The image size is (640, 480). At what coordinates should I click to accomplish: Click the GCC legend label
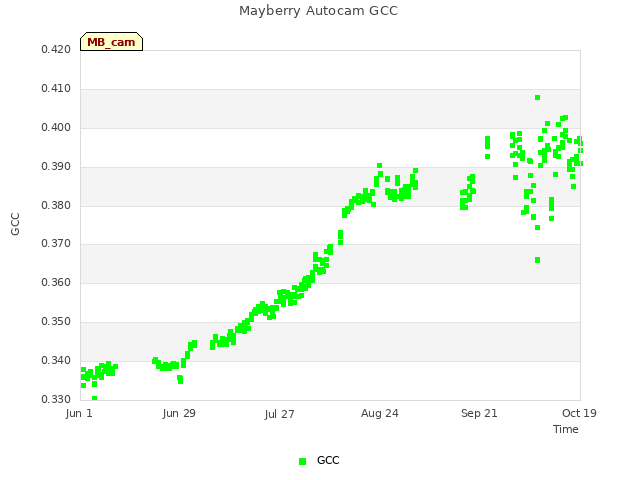(328, 460)
